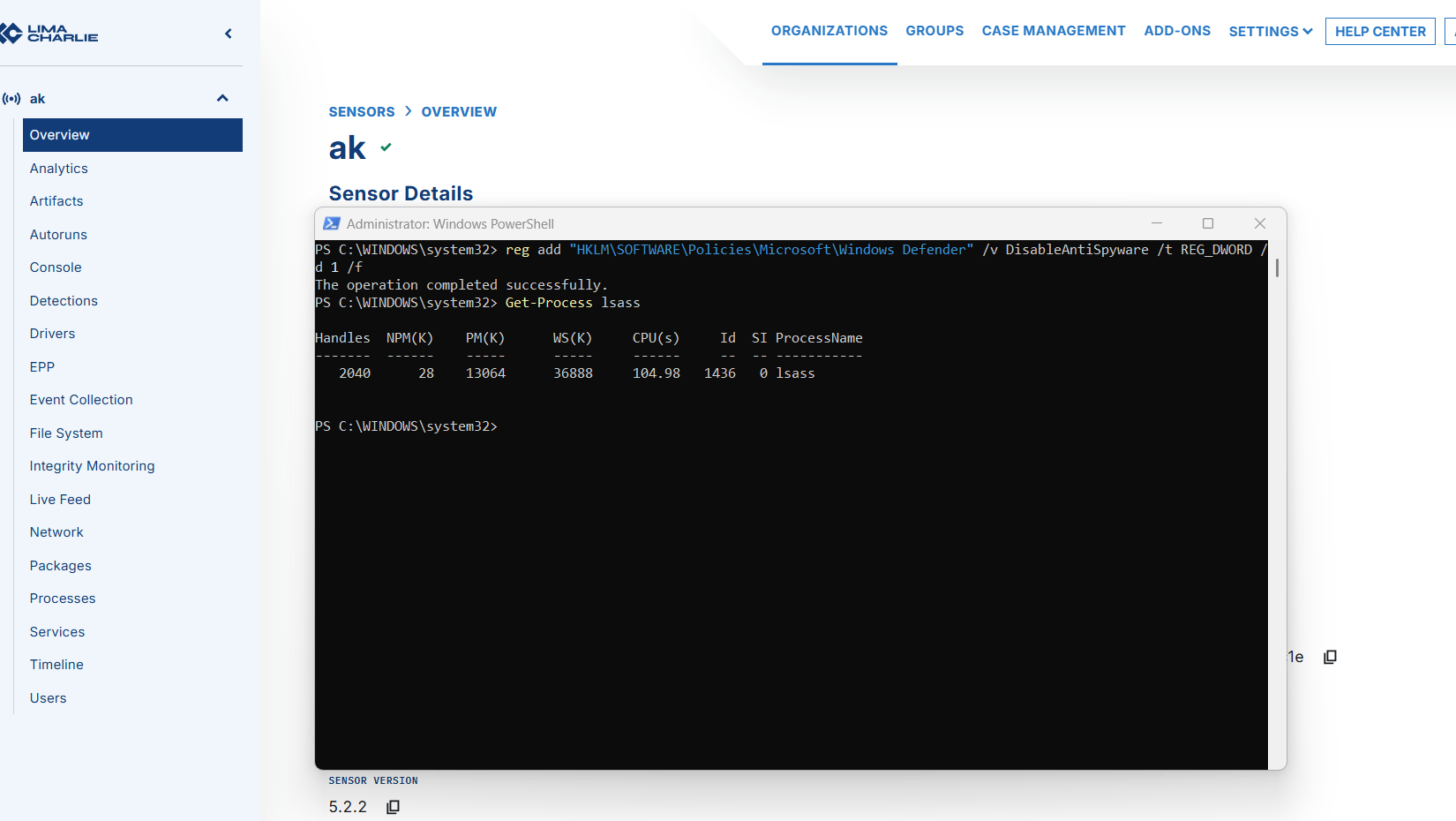1456x821 pixels.
Task: Open the Users page
Action: pos(49,698)
